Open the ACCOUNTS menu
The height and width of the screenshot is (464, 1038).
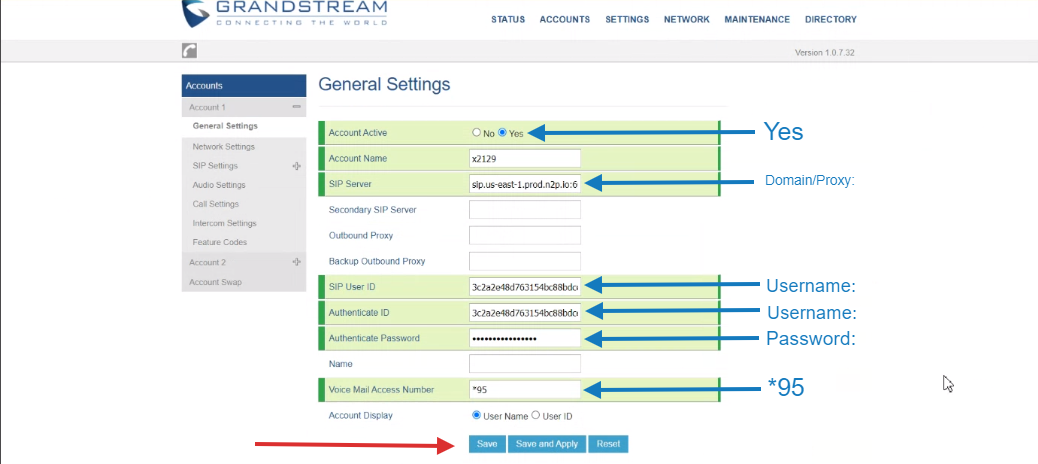565,20
